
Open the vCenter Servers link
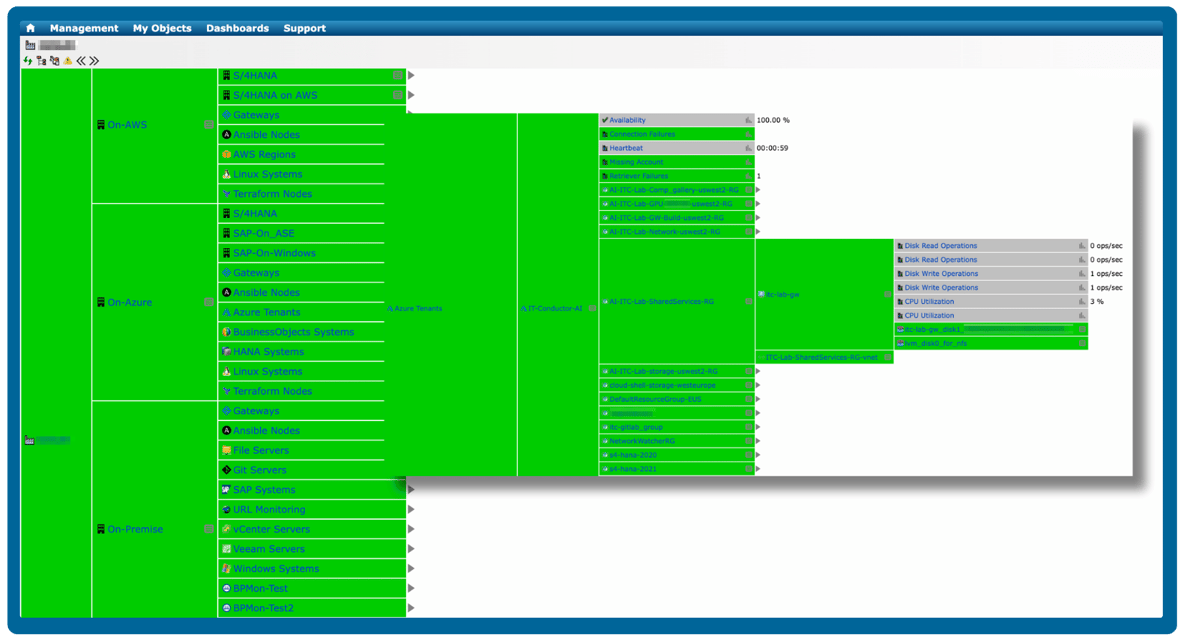271,529
